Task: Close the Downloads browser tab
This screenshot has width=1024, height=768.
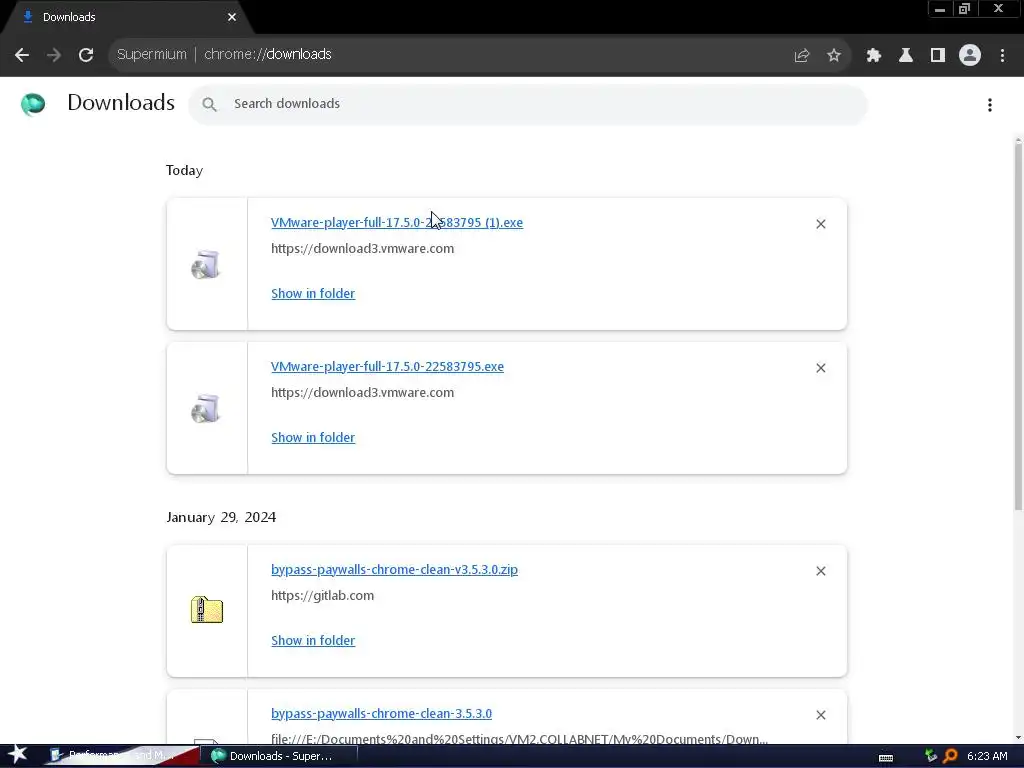Action: 232,17
